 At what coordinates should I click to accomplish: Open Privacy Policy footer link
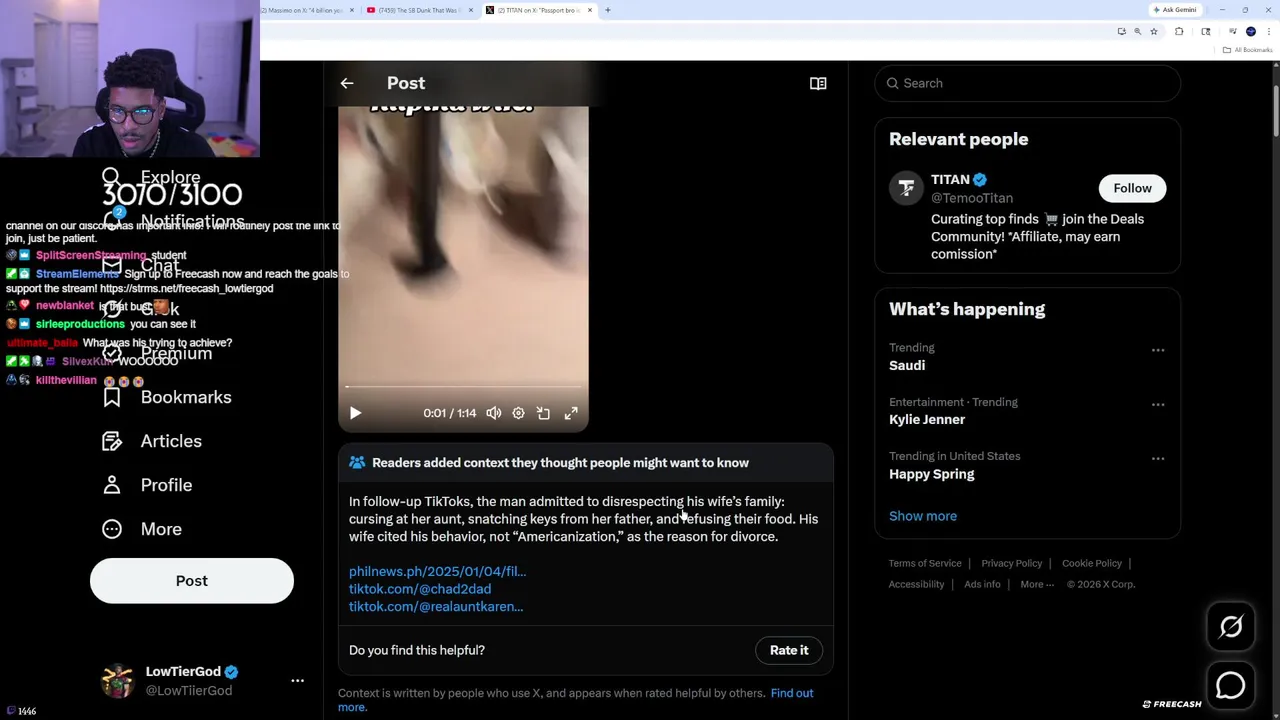[1011, 563]
